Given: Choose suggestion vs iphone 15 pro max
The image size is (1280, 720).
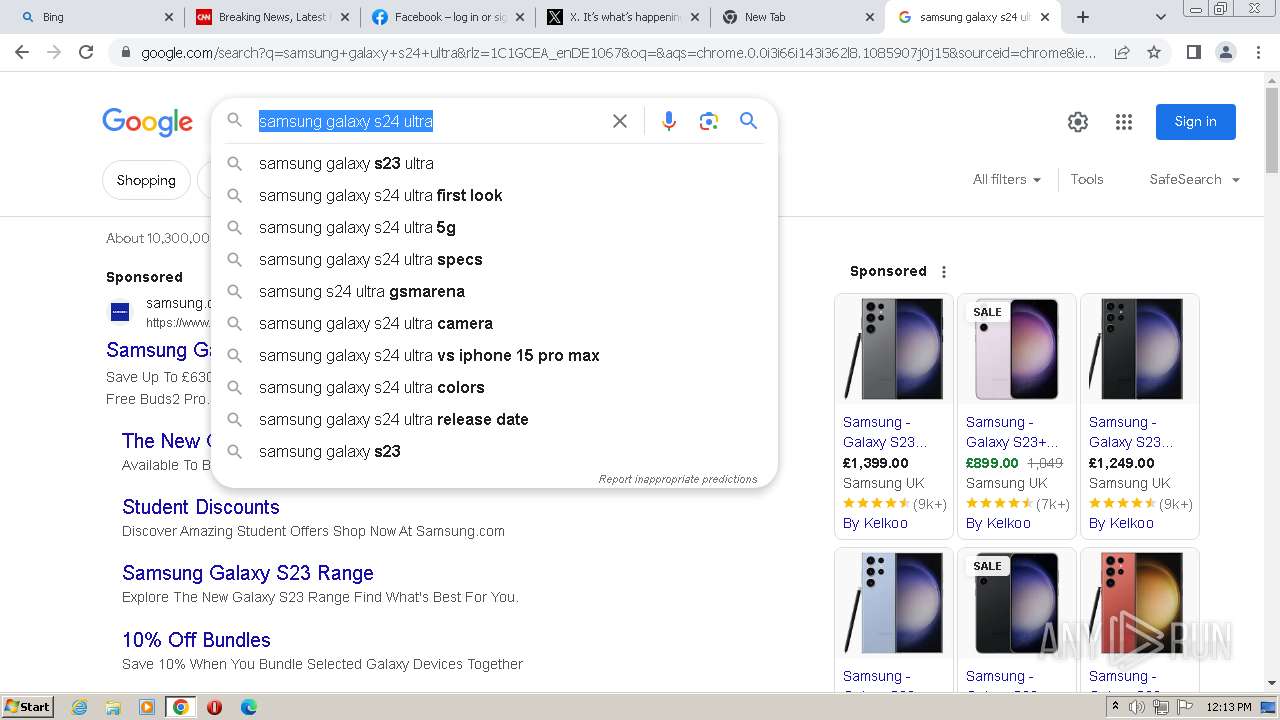Looking at the screenshot, I should click(494, 355).
